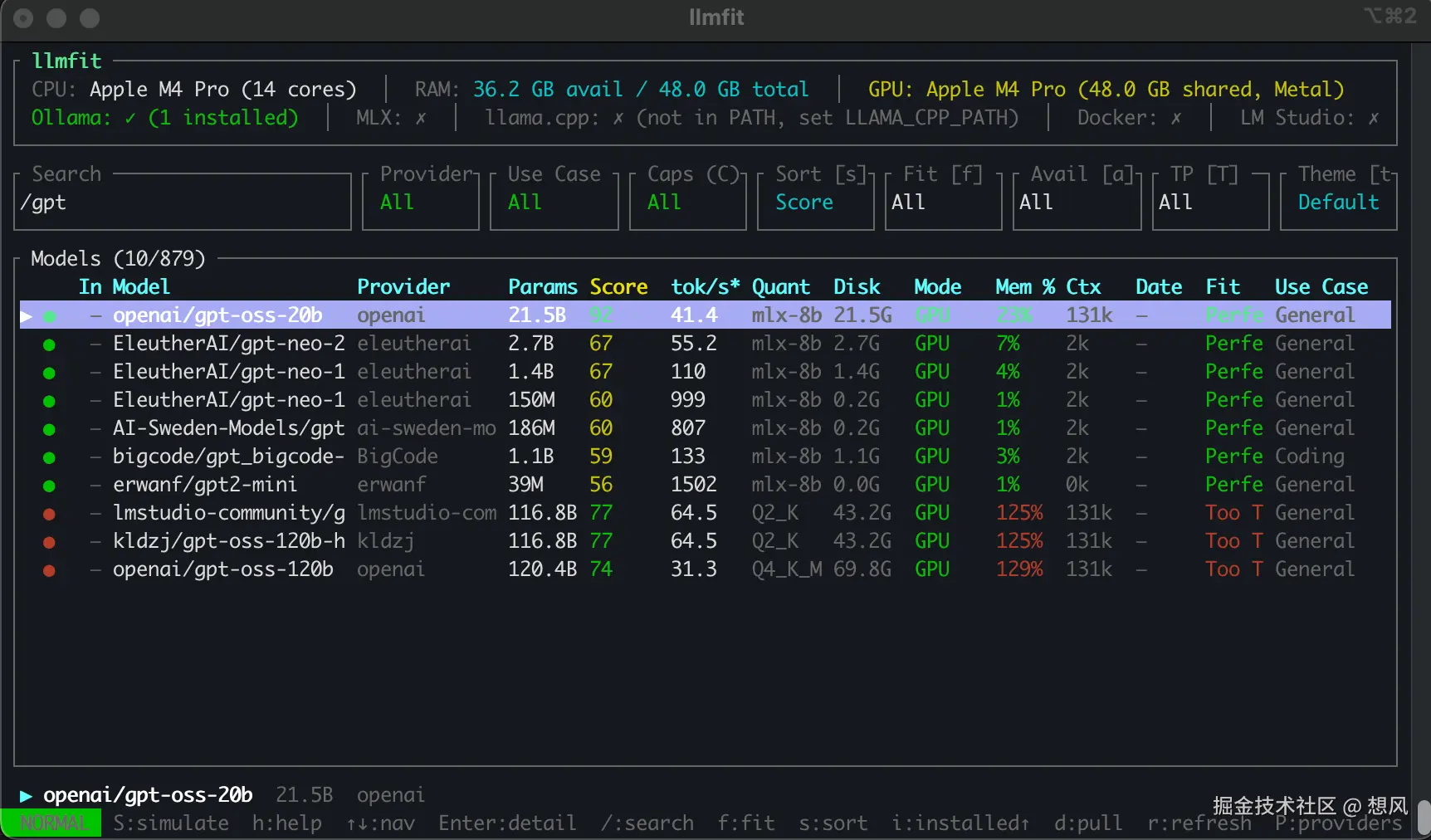The width and height of the screenshot is (1431, 840).
Task: Click the green dot beside erwanf/gpt2-mini row
Action: point(49,486)
